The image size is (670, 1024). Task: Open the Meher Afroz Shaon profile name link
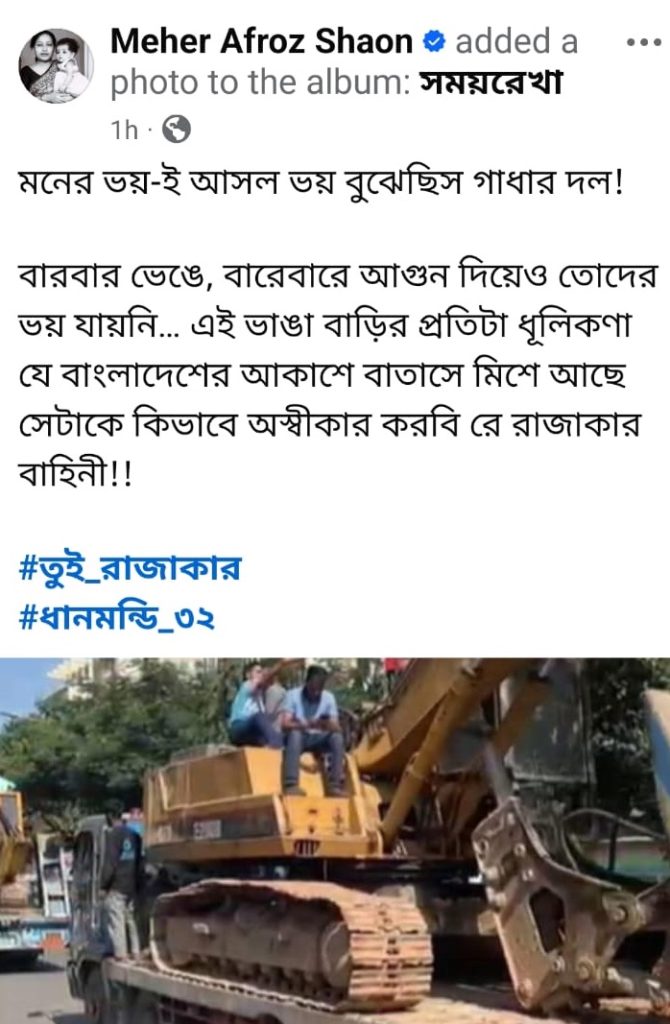[261, 42]
